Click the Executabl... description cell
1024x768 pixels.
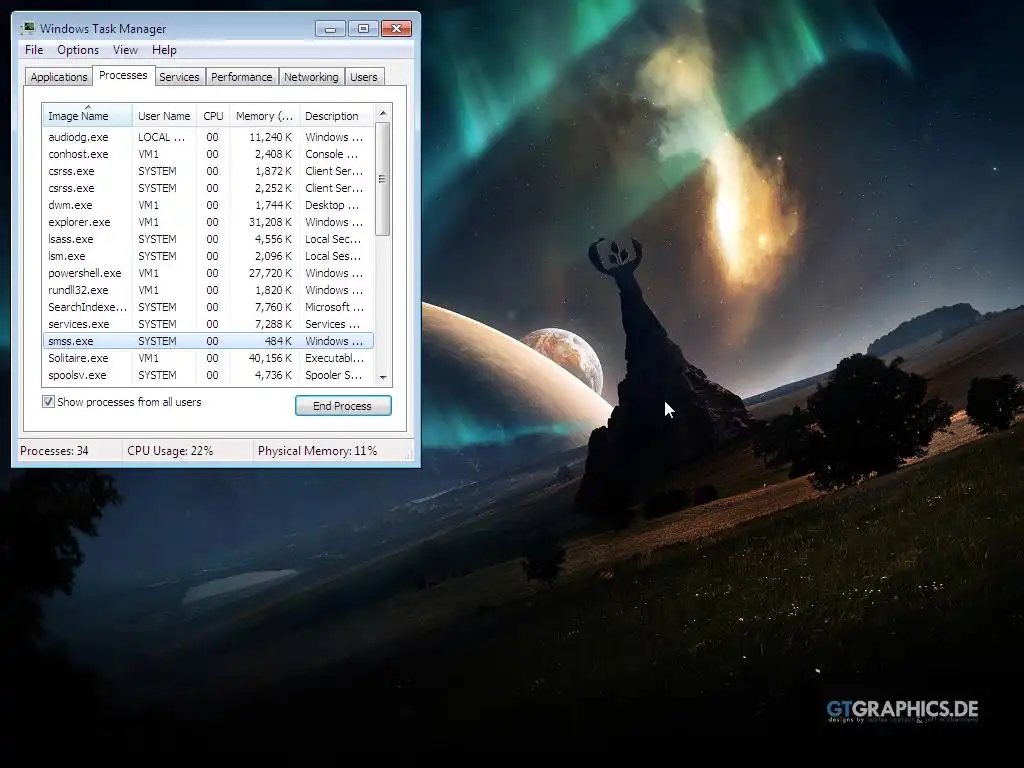pos(334,358)
